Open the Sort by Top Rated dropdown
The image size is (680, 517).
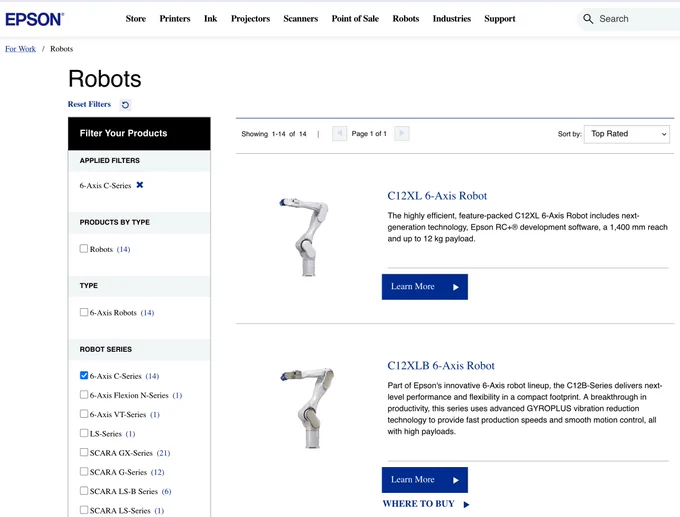627,134
